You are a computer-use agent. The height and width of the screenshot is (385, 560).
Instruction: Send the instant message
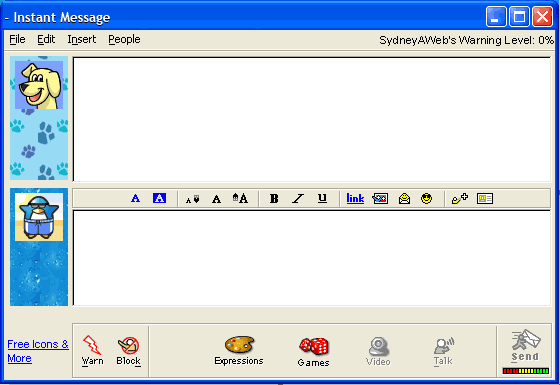click(525, 345)
